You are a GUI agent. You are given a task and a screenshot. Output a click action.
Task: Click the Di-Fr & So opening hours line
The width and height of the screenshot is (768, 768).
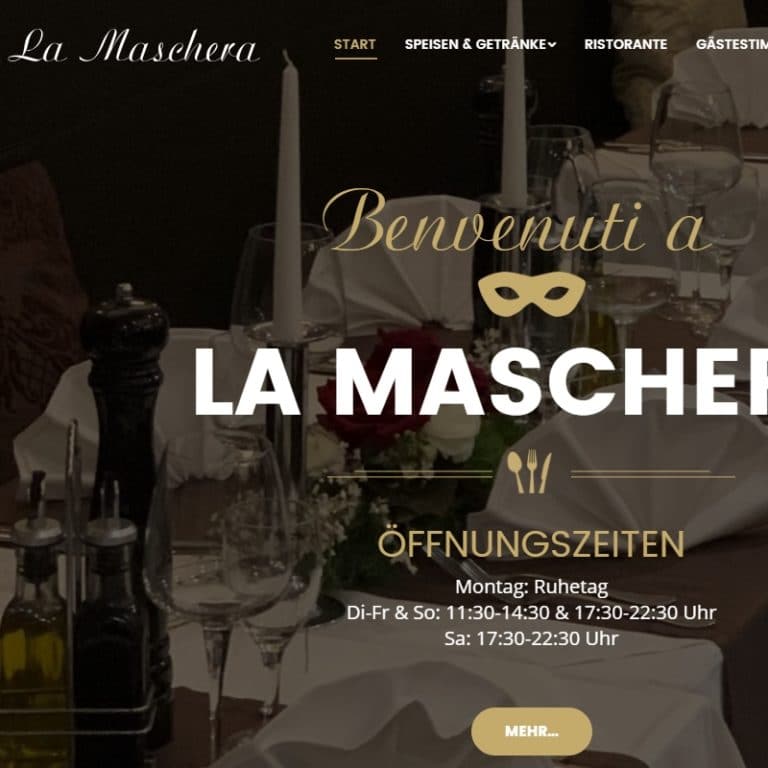pos(531,612)
